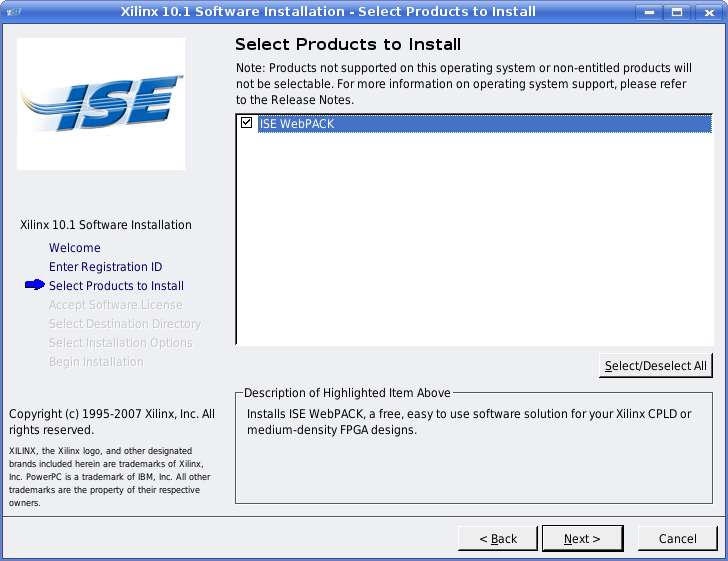Minimize the installer window

(650, 12)
